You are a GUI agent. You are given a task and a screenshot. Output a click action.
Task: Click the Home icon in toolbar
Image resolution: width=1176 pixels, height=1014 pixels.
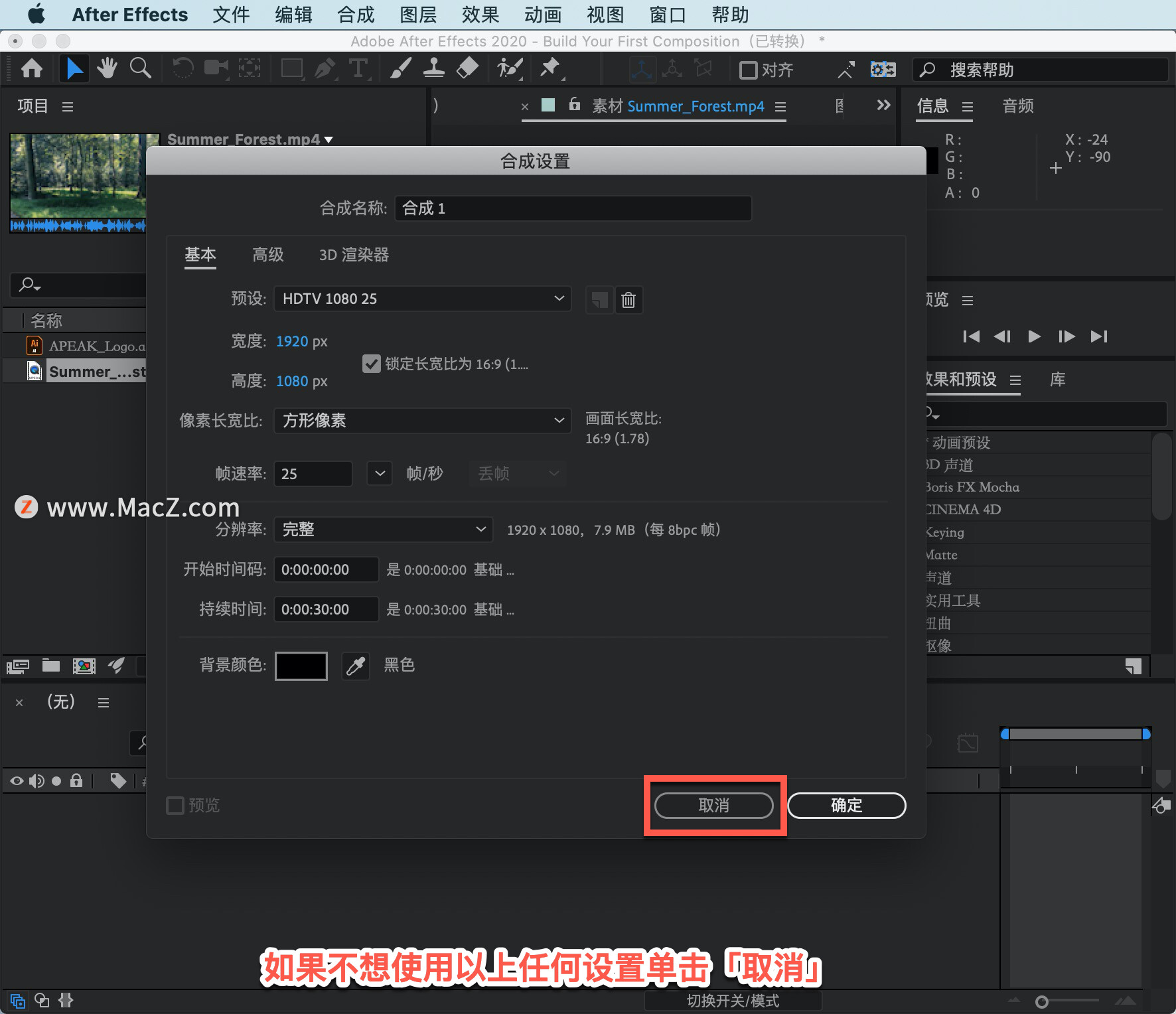[x=32, y=68]
